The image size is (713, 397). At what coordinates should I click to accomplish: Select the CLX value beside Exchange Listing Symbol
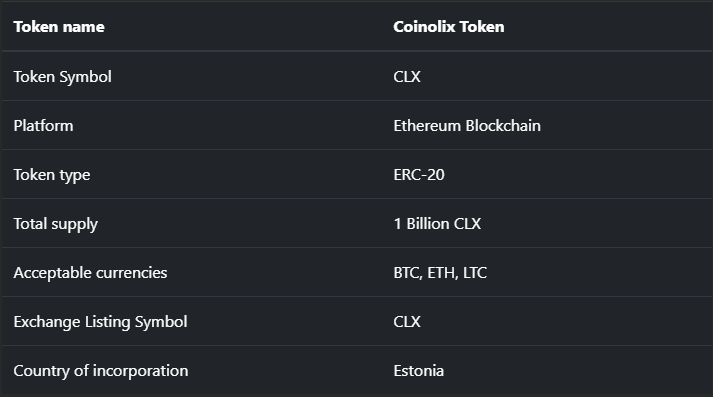coord(407,322)
